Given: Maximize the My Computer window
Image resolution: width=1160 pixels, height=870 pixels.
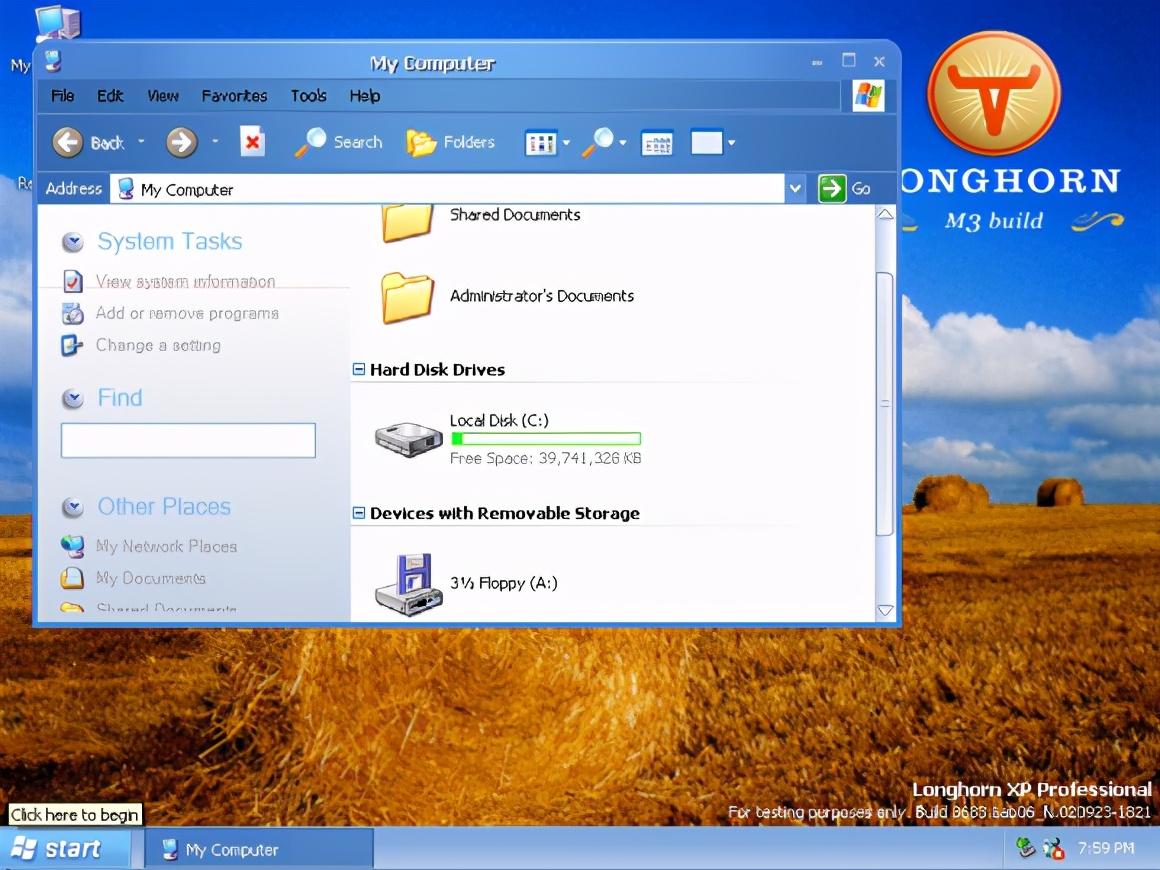Looking at the screenshot, I should (x=849, y=61).
